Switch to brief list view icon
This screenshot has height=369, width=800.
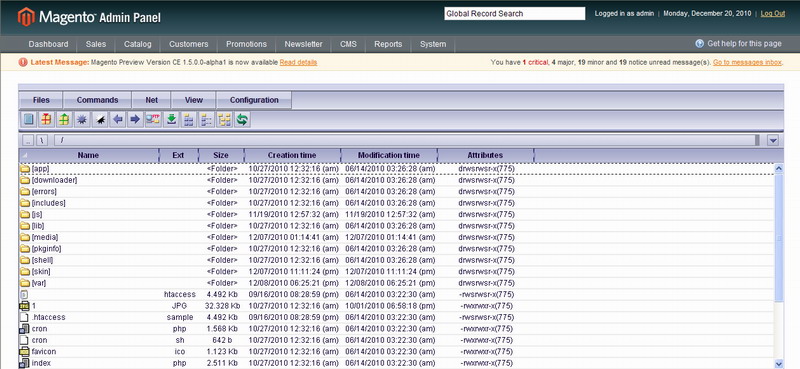[x=189, y=119]
